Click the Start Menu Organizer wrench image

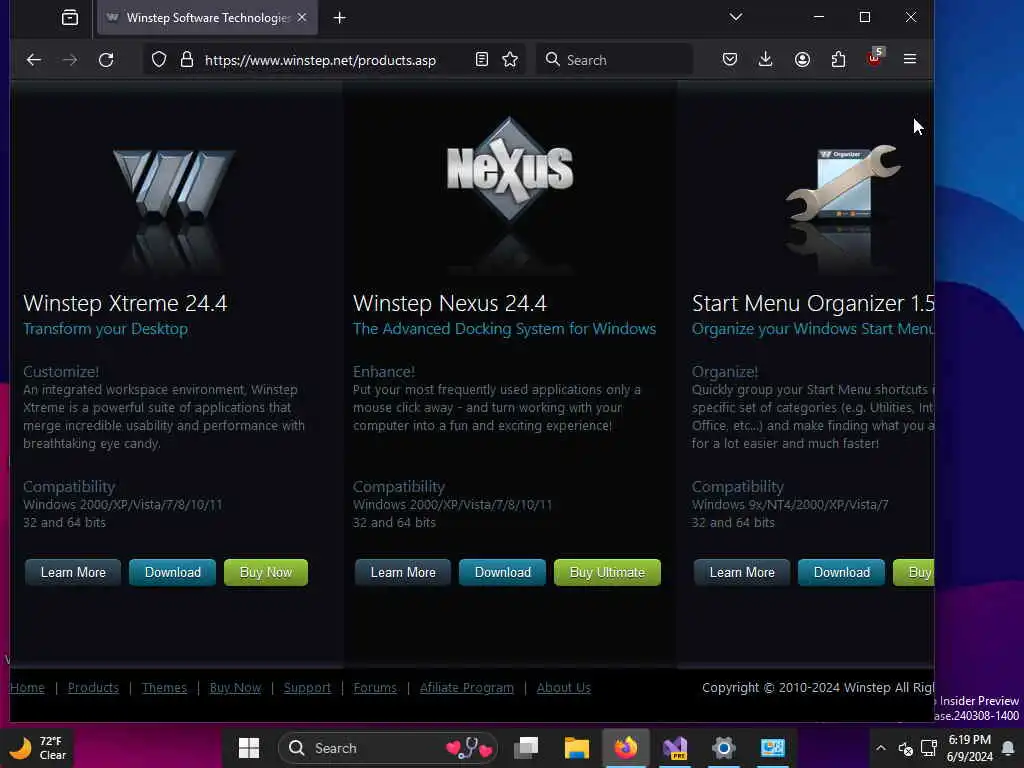842,183
